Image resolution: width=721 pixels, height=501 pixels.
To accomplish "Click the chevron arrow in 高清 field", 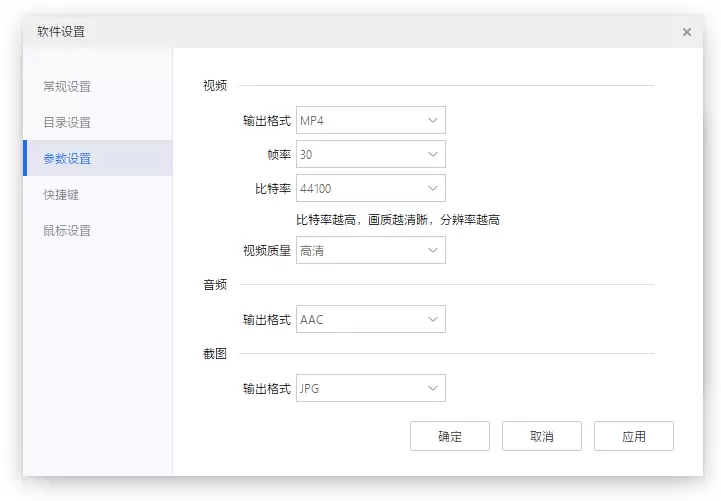I will pos(433,250).
